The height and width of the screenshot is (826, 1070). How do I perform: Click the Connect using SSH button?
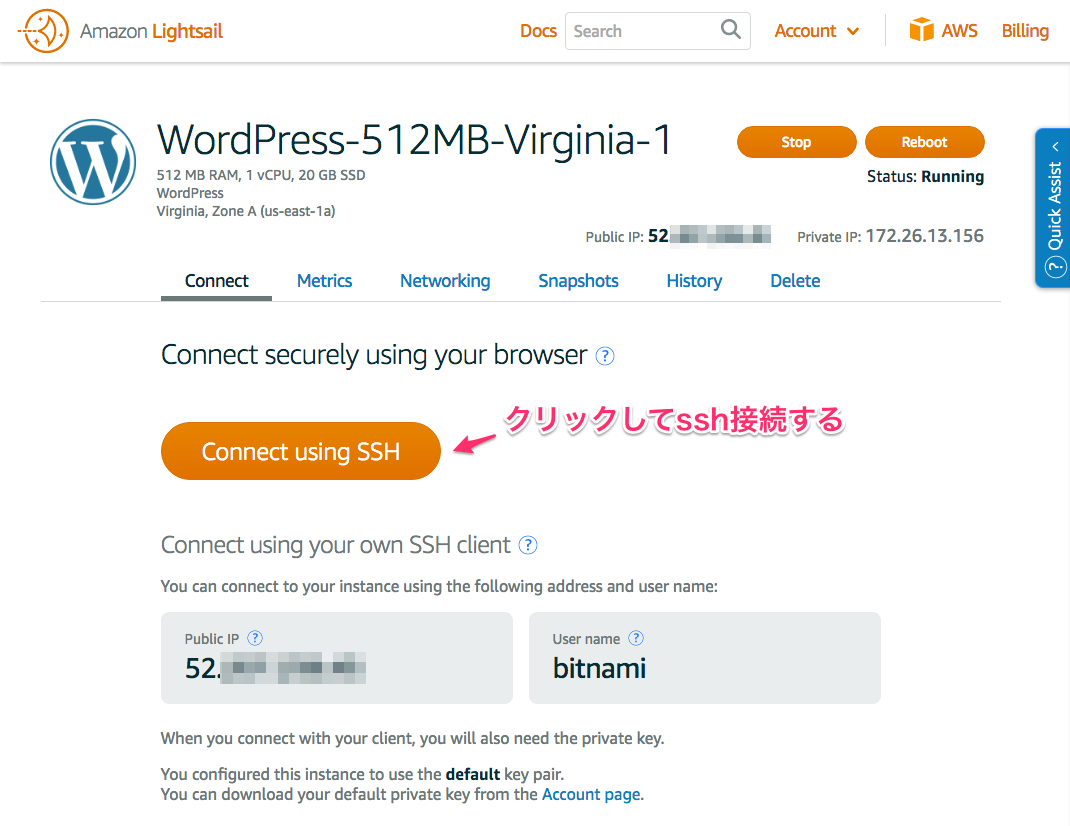(x=300, y=451)
